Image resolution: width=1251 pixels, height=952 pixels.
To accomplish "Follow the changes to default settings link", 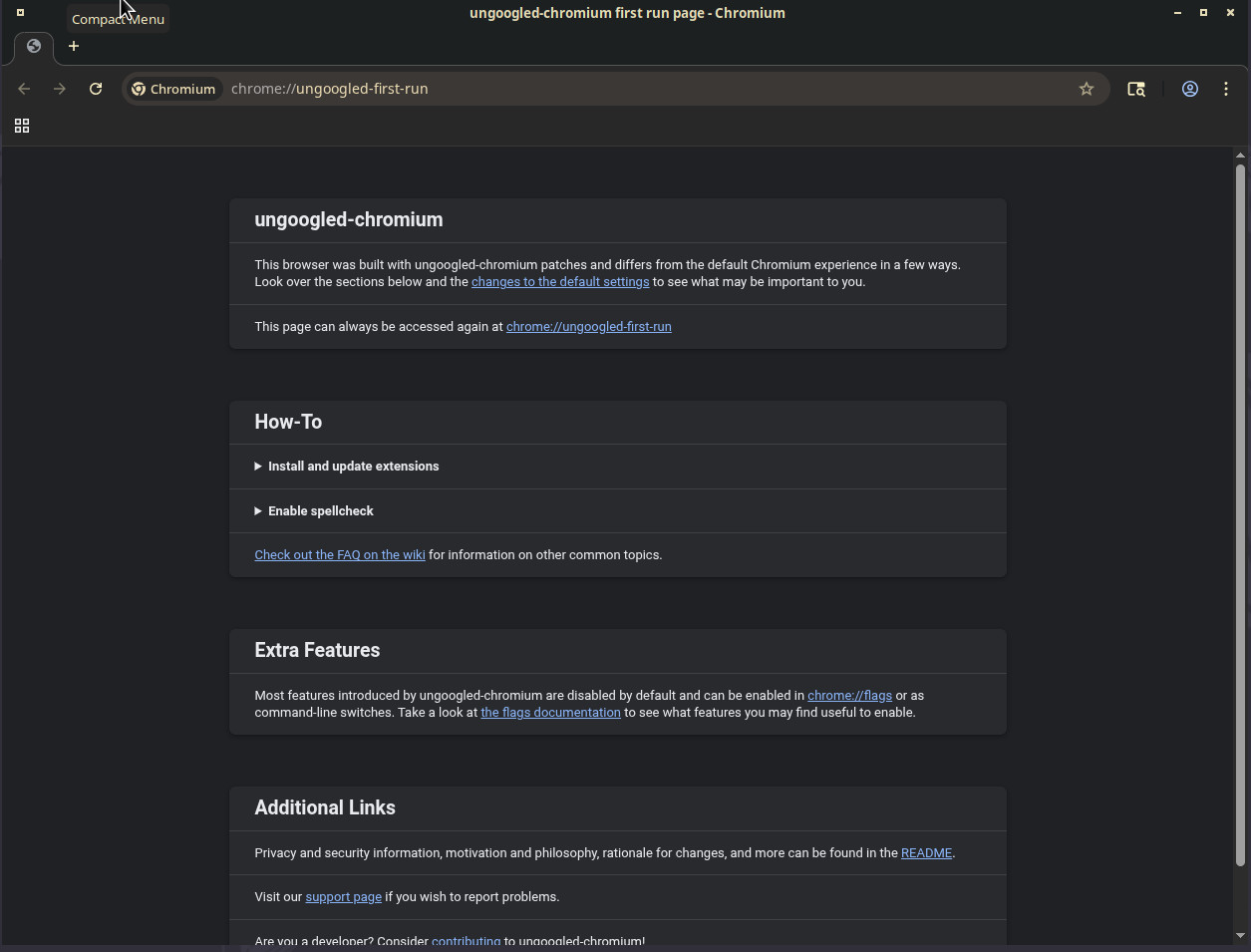I will tap(560, 281).
